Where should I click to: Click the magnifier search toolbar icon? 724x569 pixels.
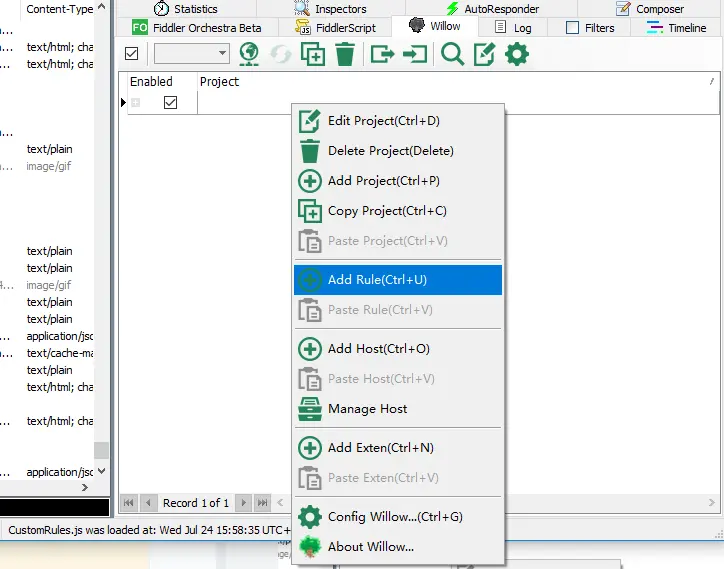point(452,54)
